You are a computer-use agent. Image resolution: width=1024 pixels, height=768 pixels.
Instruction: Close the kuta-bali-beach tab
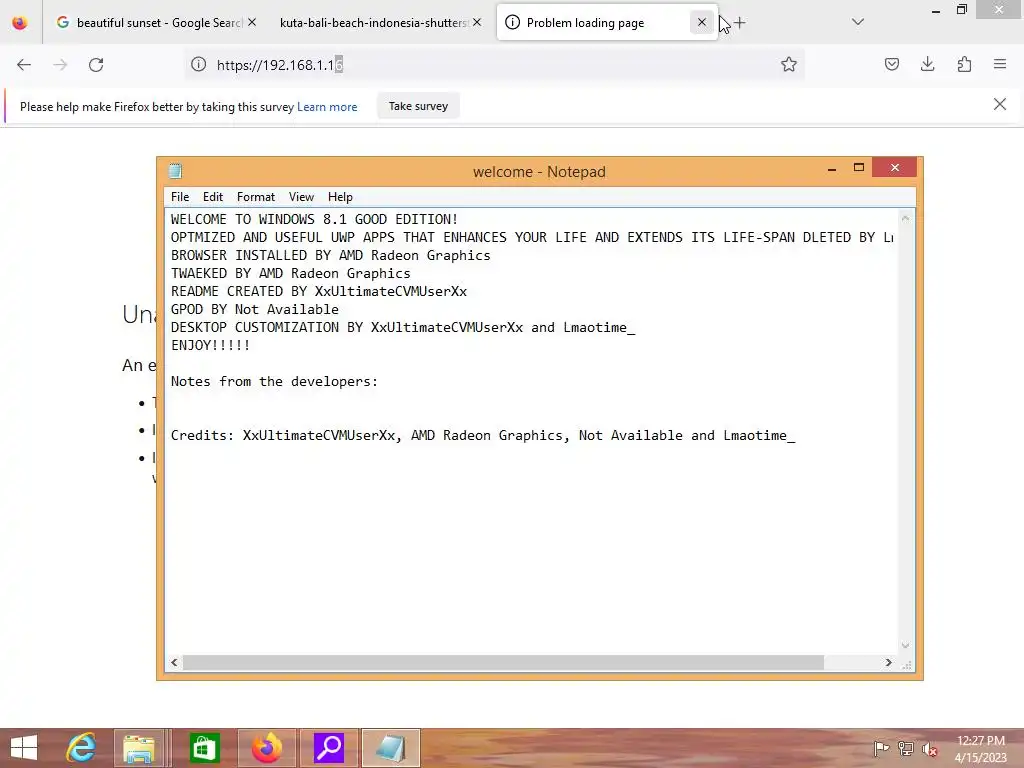point(477,23)
